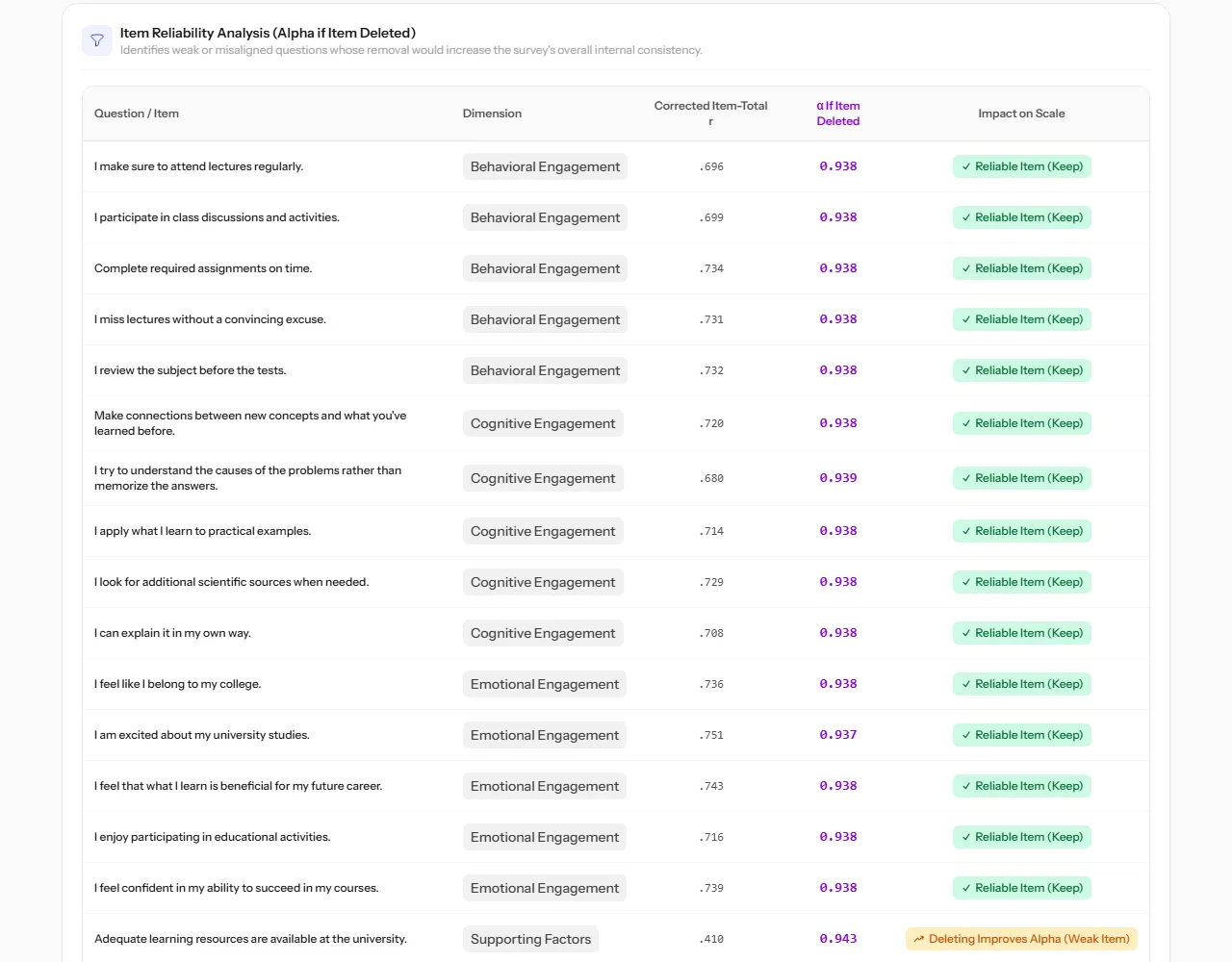
Task: Click the .410 item-total correlation
Action: tap(711, 939)
